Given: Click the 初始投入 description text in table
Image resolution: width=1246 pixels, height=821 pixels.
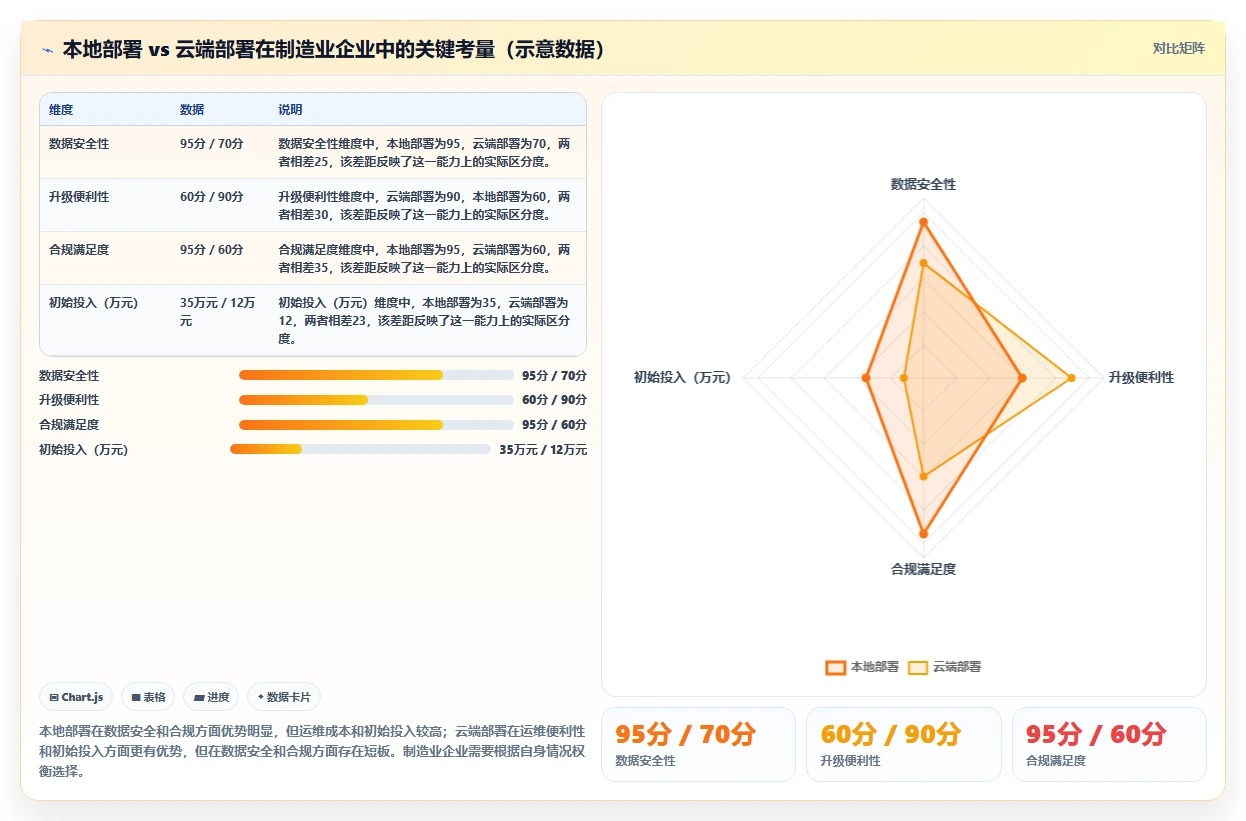Looking at the screenshot, I should pyautogui.click(x=425, y=320).
